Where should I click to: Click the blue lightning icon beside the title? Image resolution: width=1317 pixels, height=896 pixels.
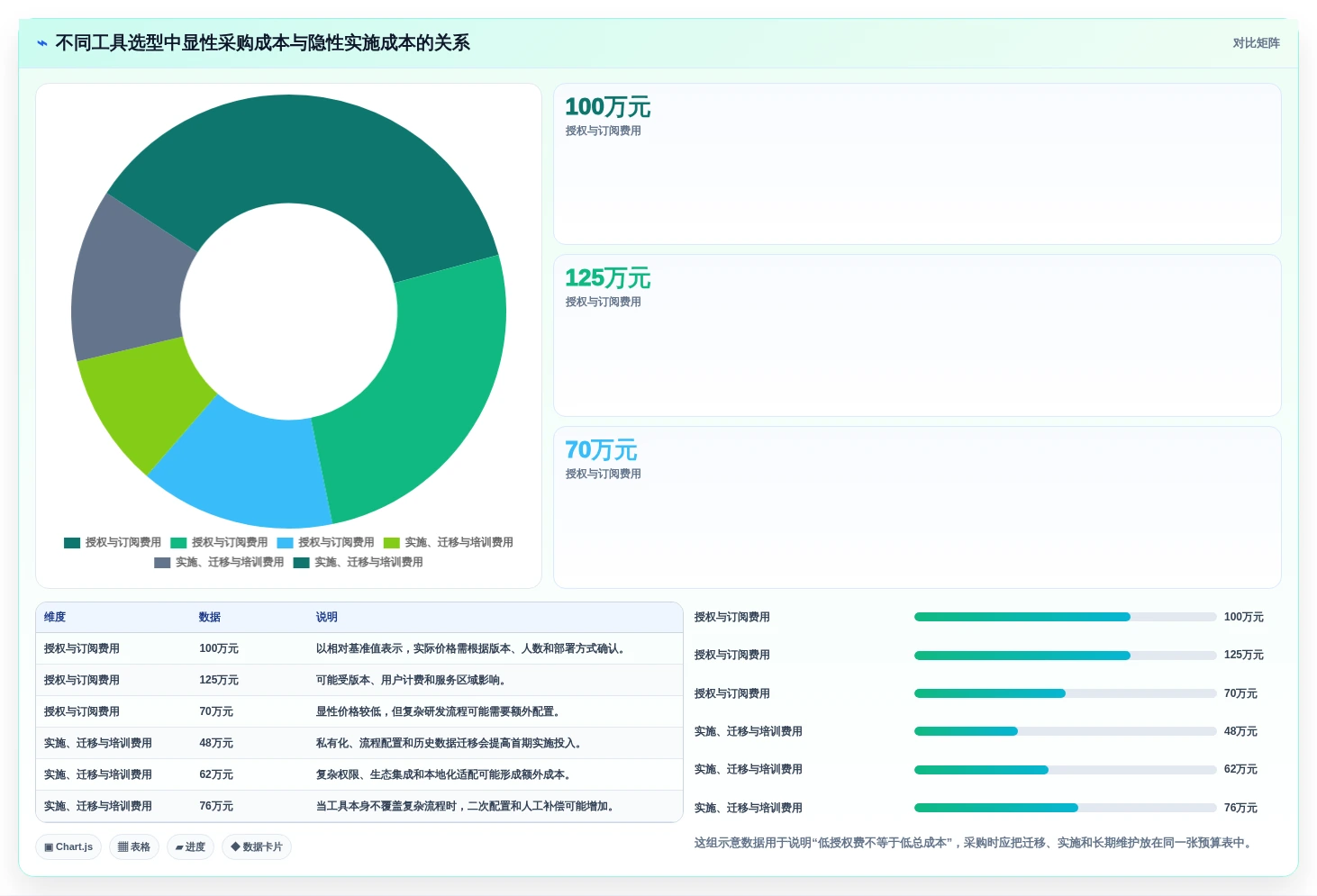click(x=41, y=43)
